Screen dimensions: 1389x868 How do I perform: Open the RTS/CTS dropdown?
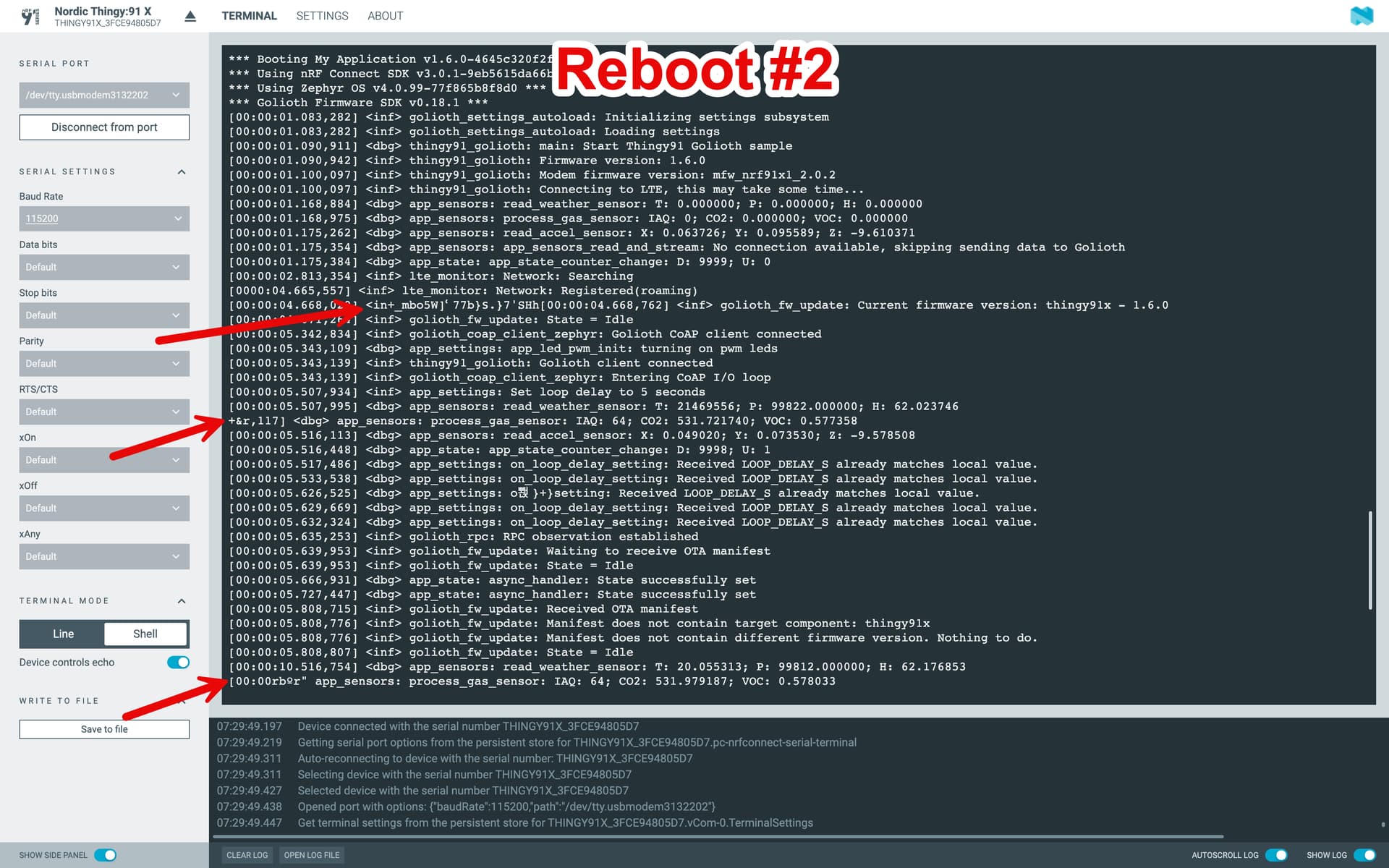coord(104,412)
